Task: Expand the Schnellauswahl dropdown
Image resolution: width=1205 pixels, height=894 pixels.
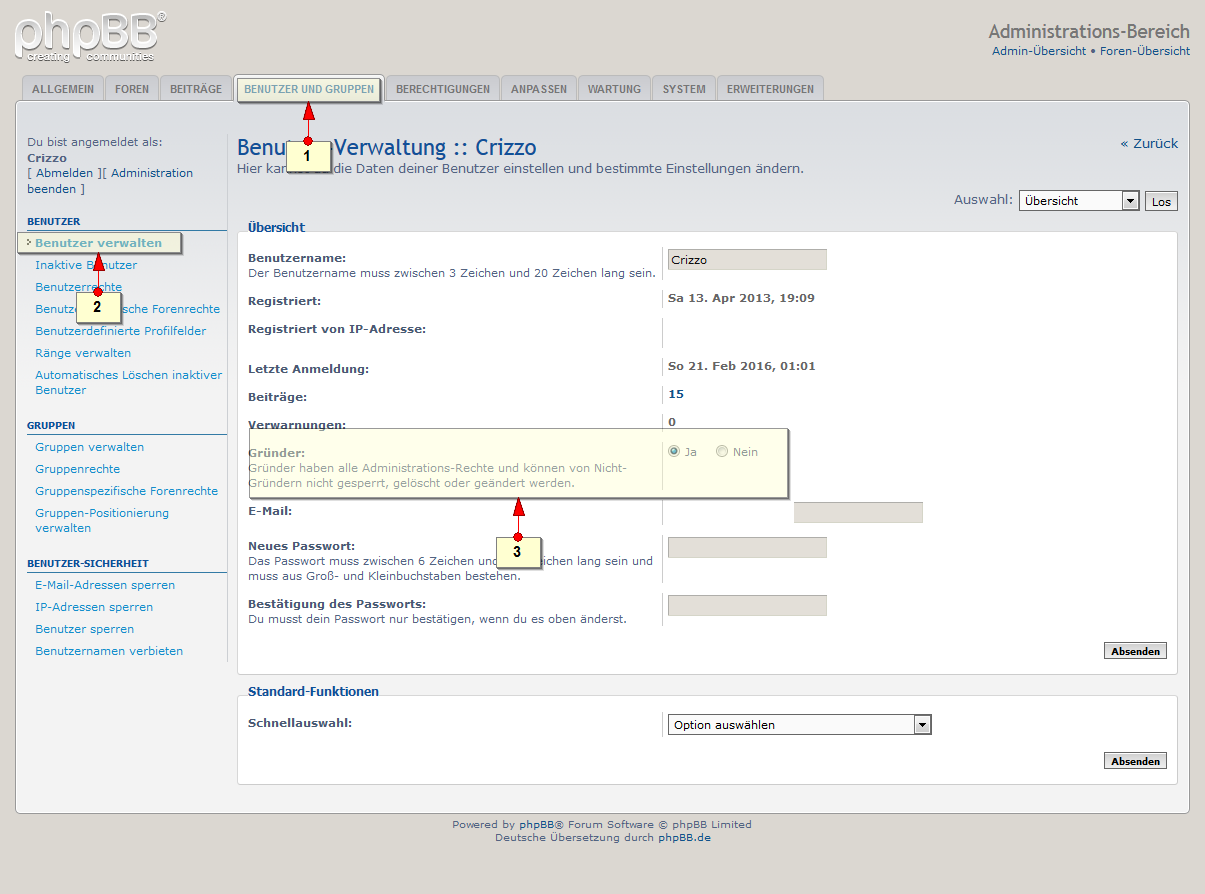Action: click(798, 725)
